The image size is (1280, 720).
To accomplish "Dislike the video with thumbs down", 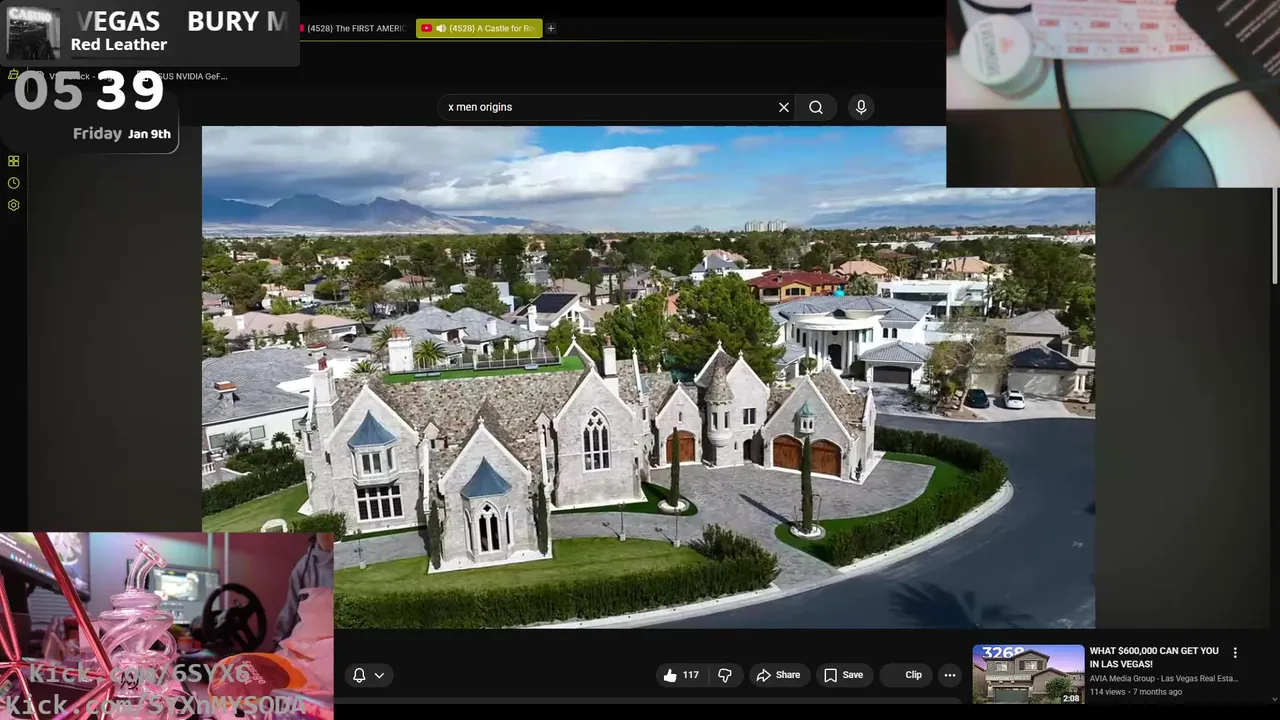I will (725, 675).
